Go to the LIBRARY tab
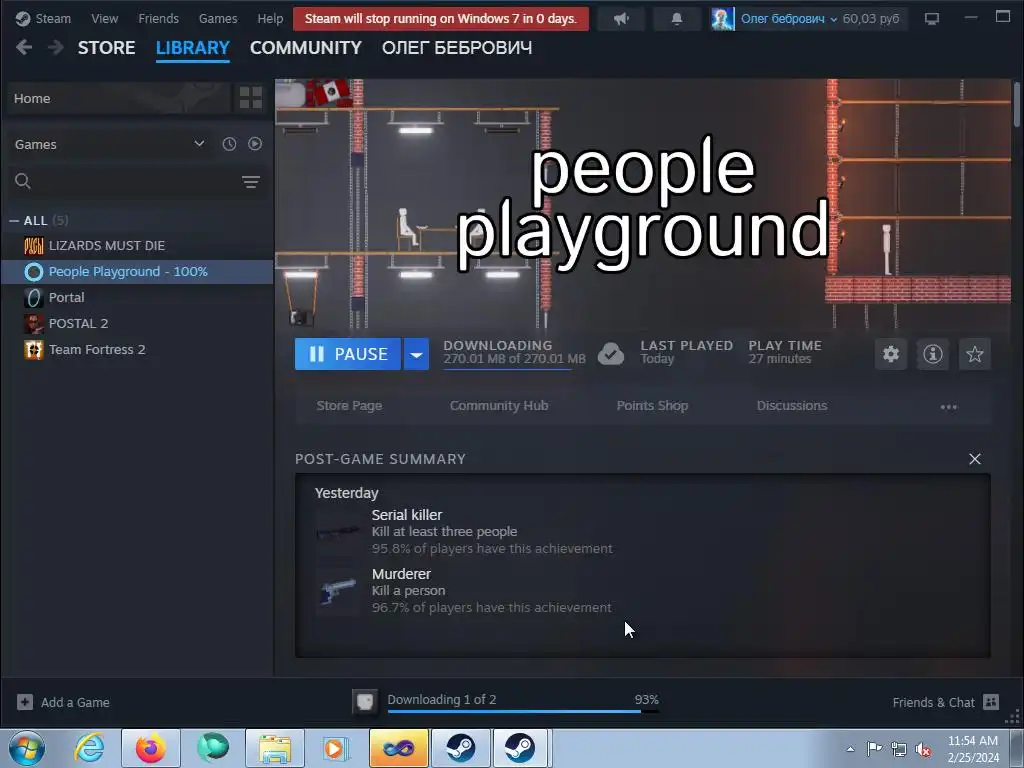The height and width of the screenshot is (768, 1024). (x=193, y=48)
